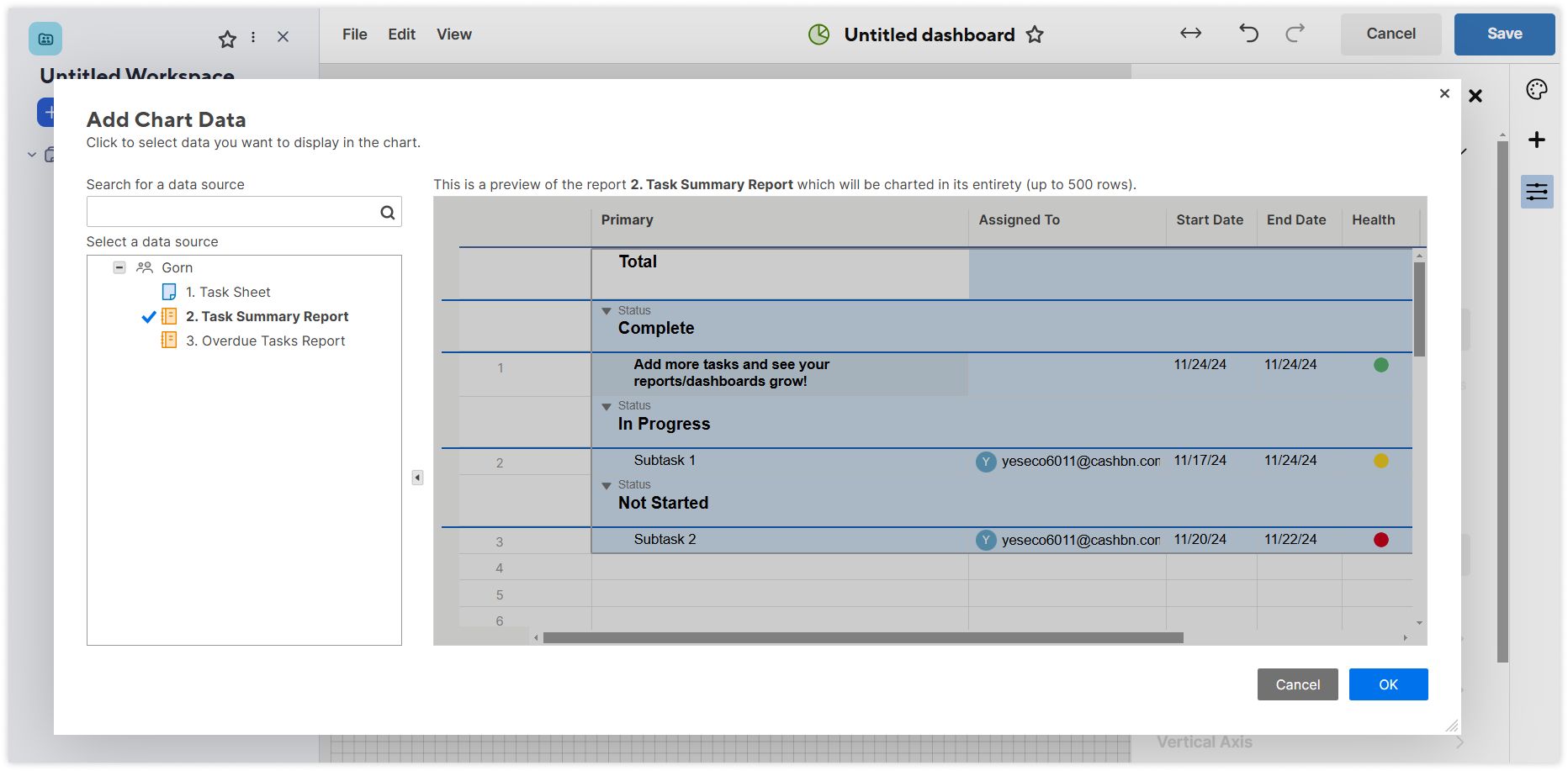Undo the last dashboard edit

(x=1249, y=34)
